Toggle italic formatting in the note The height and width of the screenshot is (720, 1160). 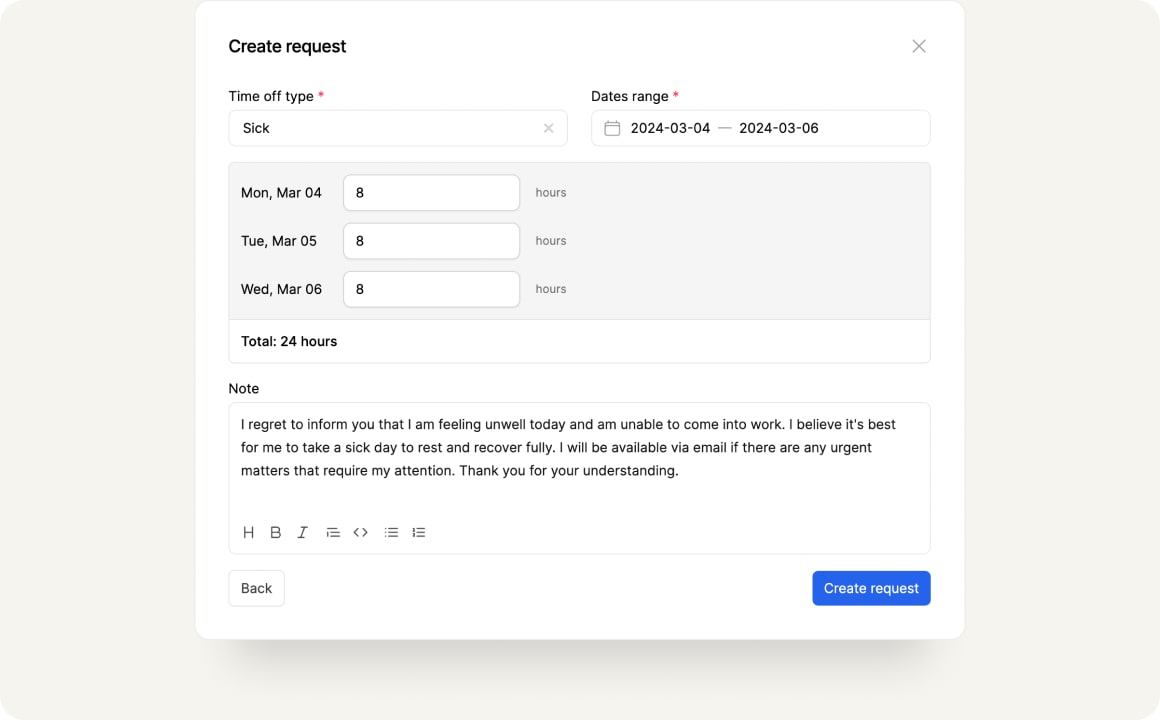pos(302,532)
